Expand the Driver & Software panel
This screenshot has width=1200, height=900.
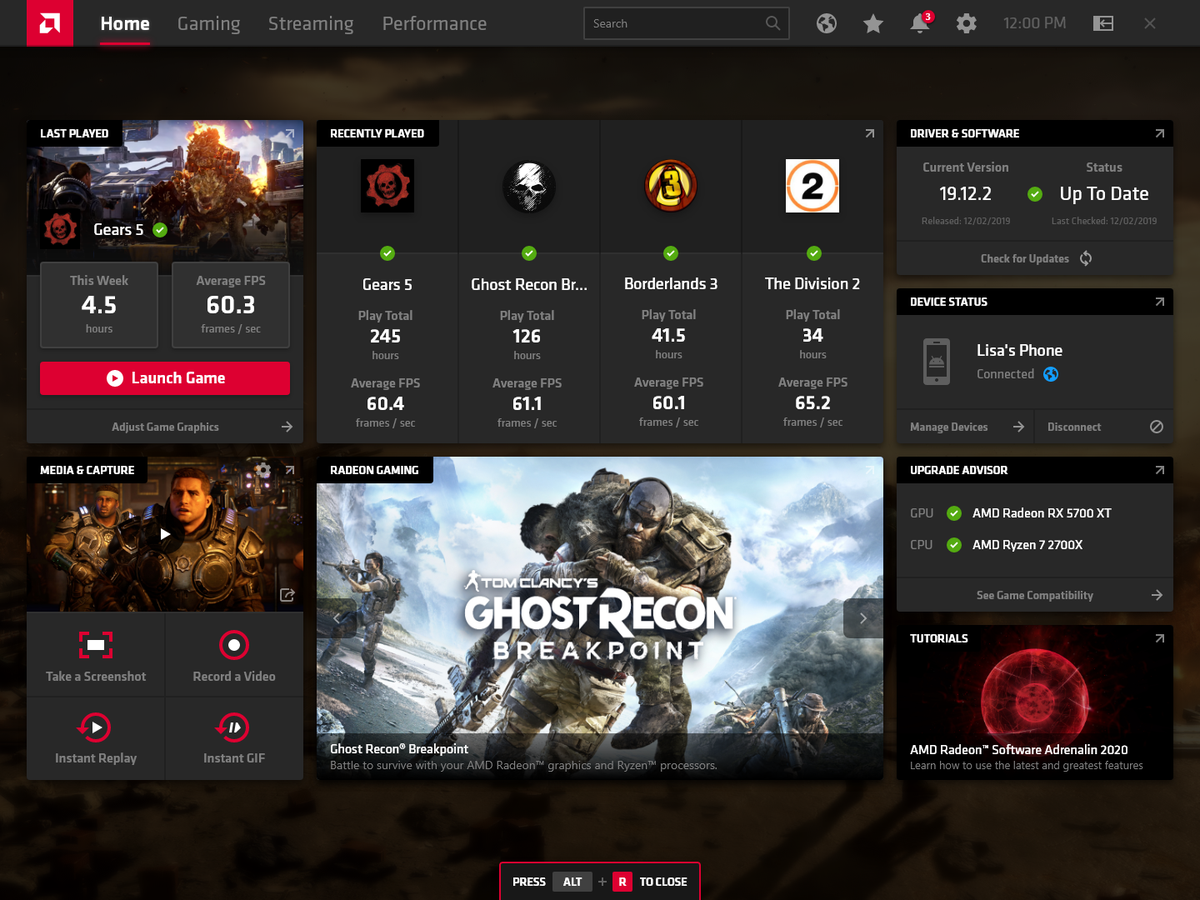point(1160,133)
